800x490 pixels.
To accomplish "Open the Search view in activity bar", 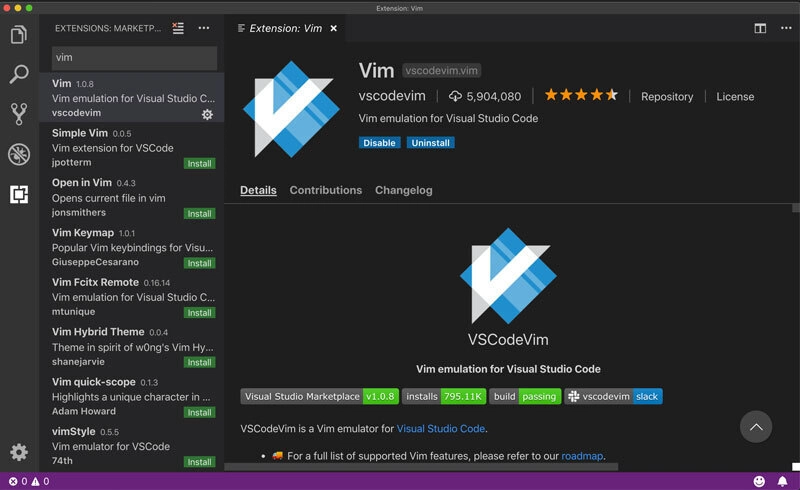I will (18, 74).
